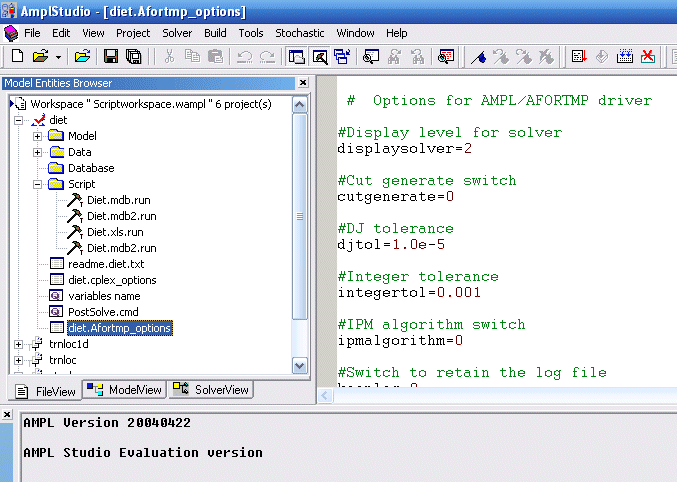Expand the Data folder node
677x482 pixels.
[38, 152]
